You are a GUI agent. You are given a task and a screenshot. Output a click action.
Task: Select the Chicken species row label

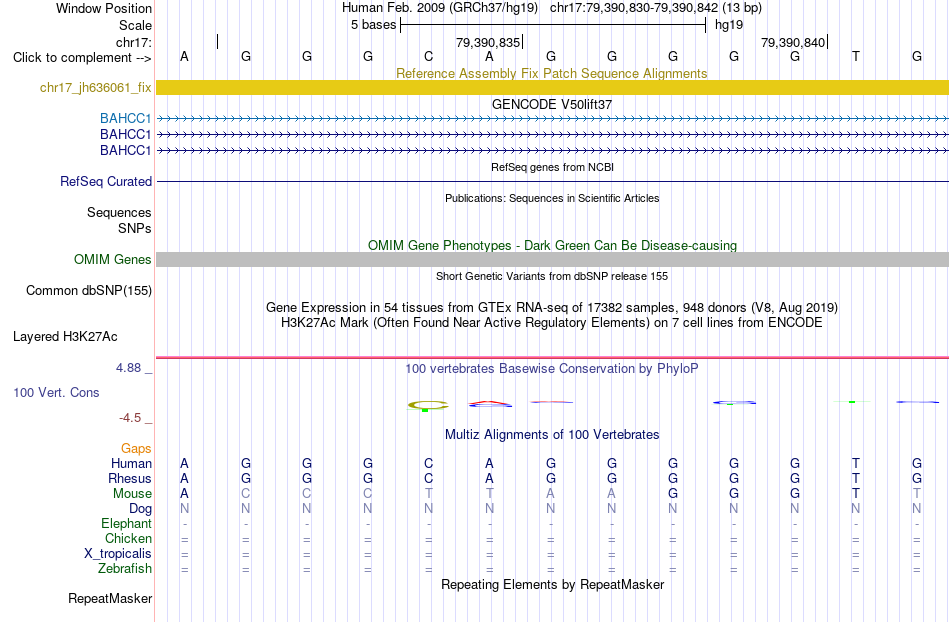tap(128, 538)
